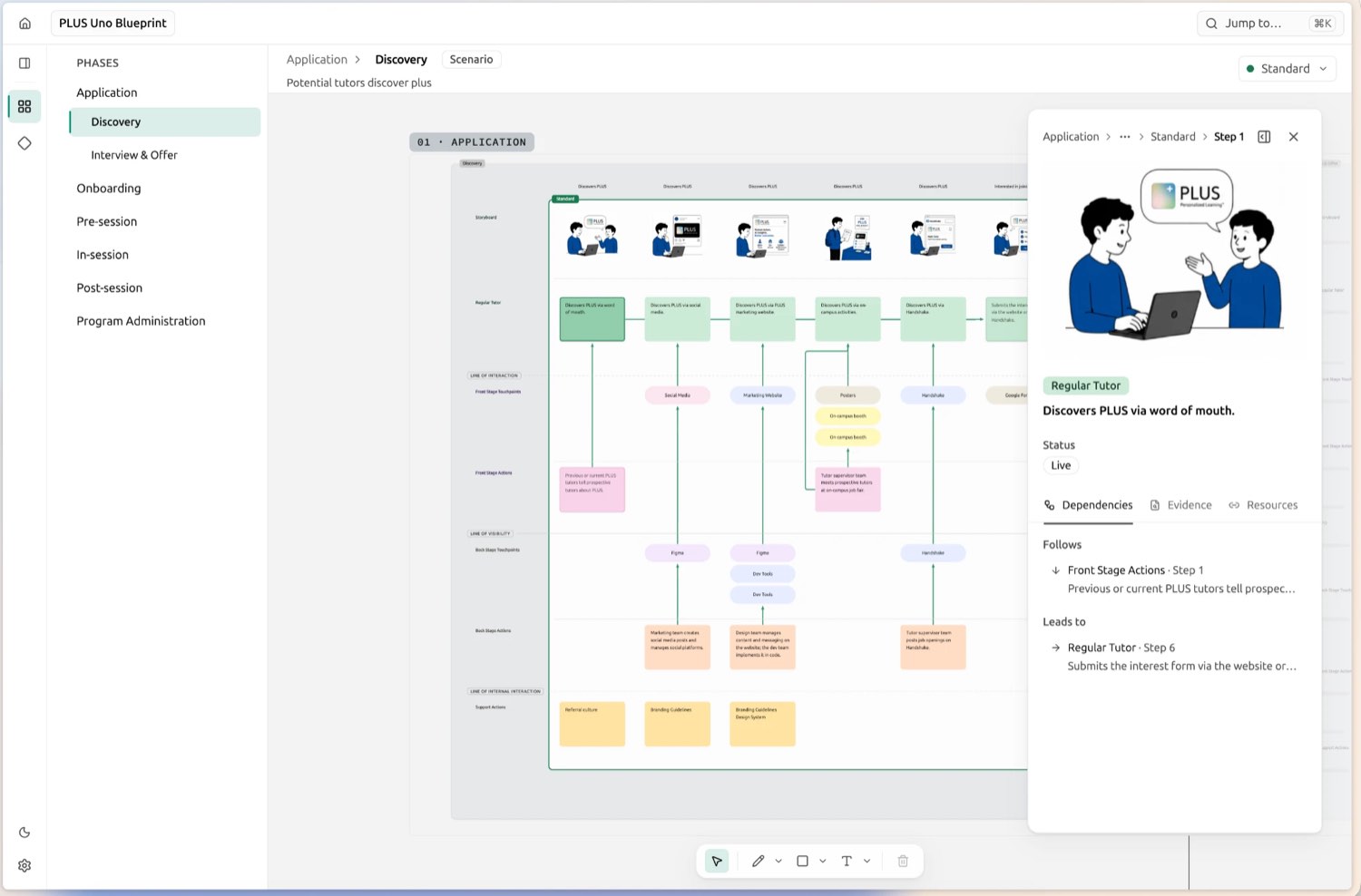Follow the Front Stage Actions · Step 1 link

[x=1173, y=579]
